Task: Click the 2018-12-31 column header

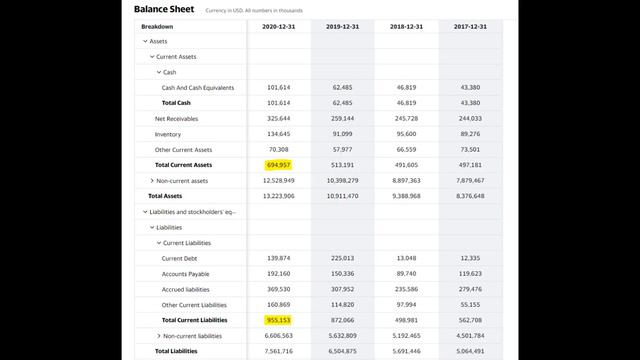Action: 406,27
